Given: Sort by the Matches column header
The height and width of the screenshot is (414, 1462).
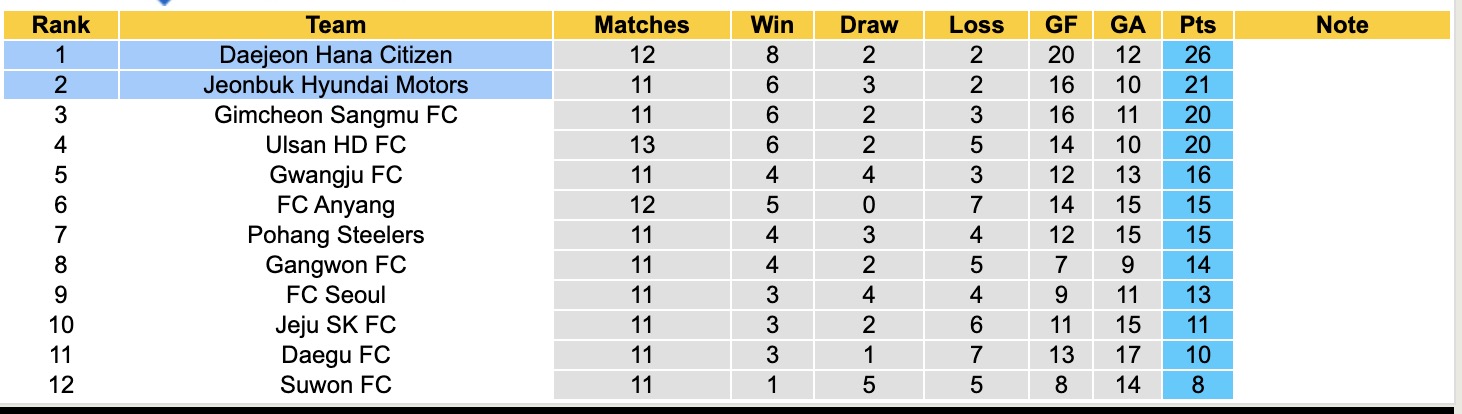Looking at the screenshot, I should click(x=641, y=25).
